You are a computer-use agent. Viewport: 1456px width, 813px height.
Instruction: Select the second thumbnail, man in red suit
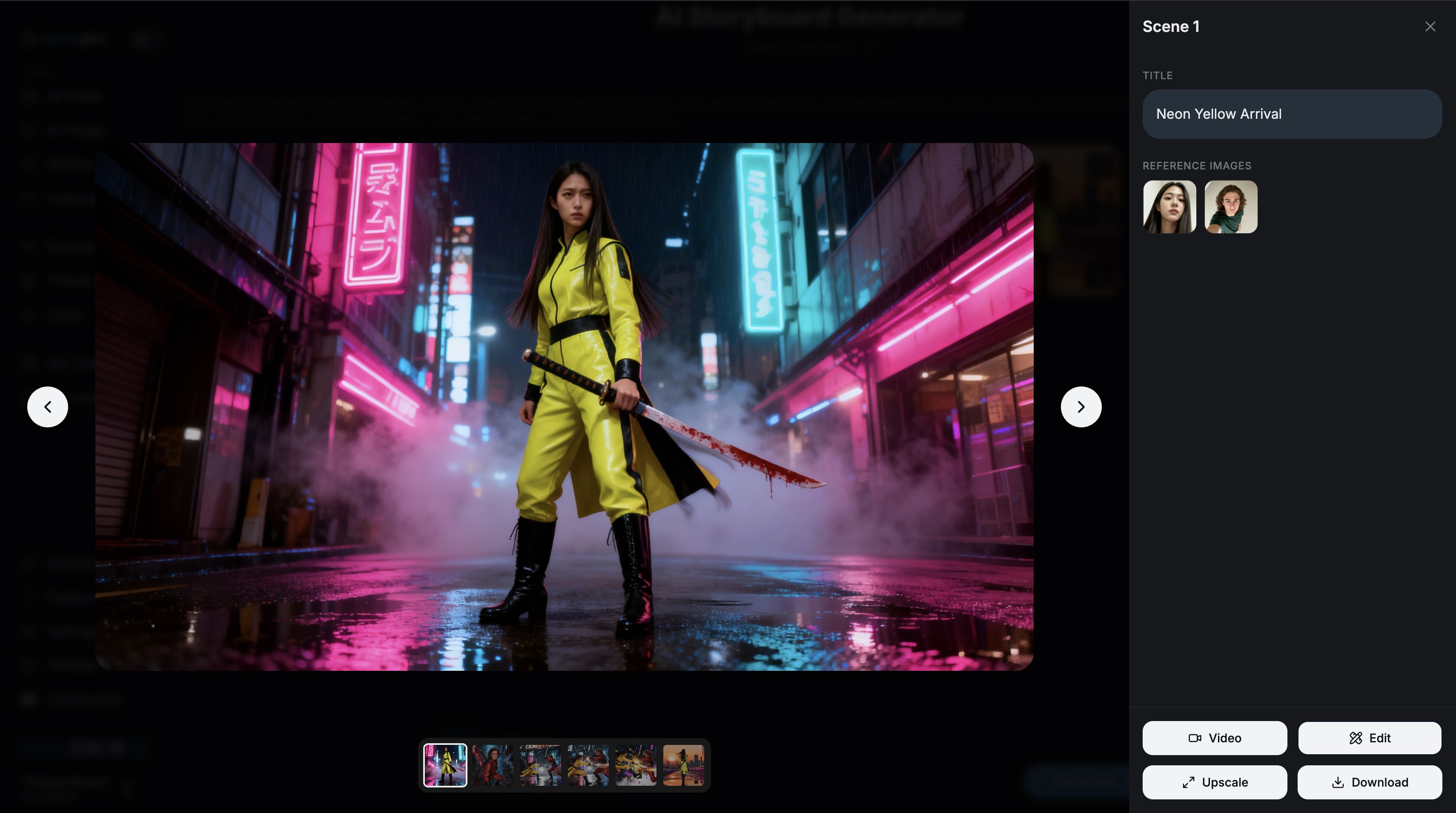point(493,765)
